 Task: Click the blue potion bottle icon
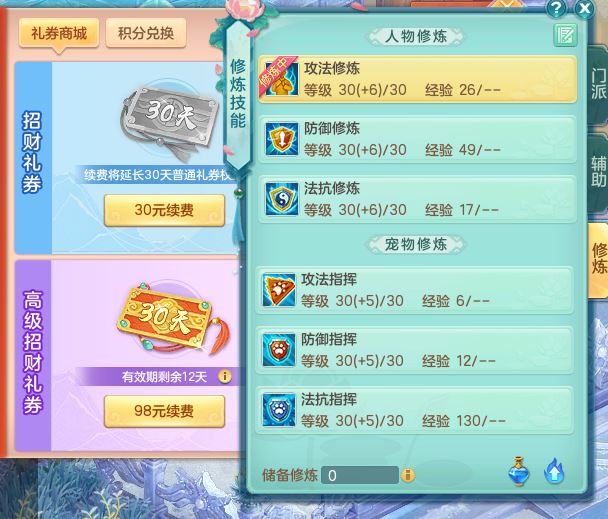pyautogui.click(x=519, y=471)
